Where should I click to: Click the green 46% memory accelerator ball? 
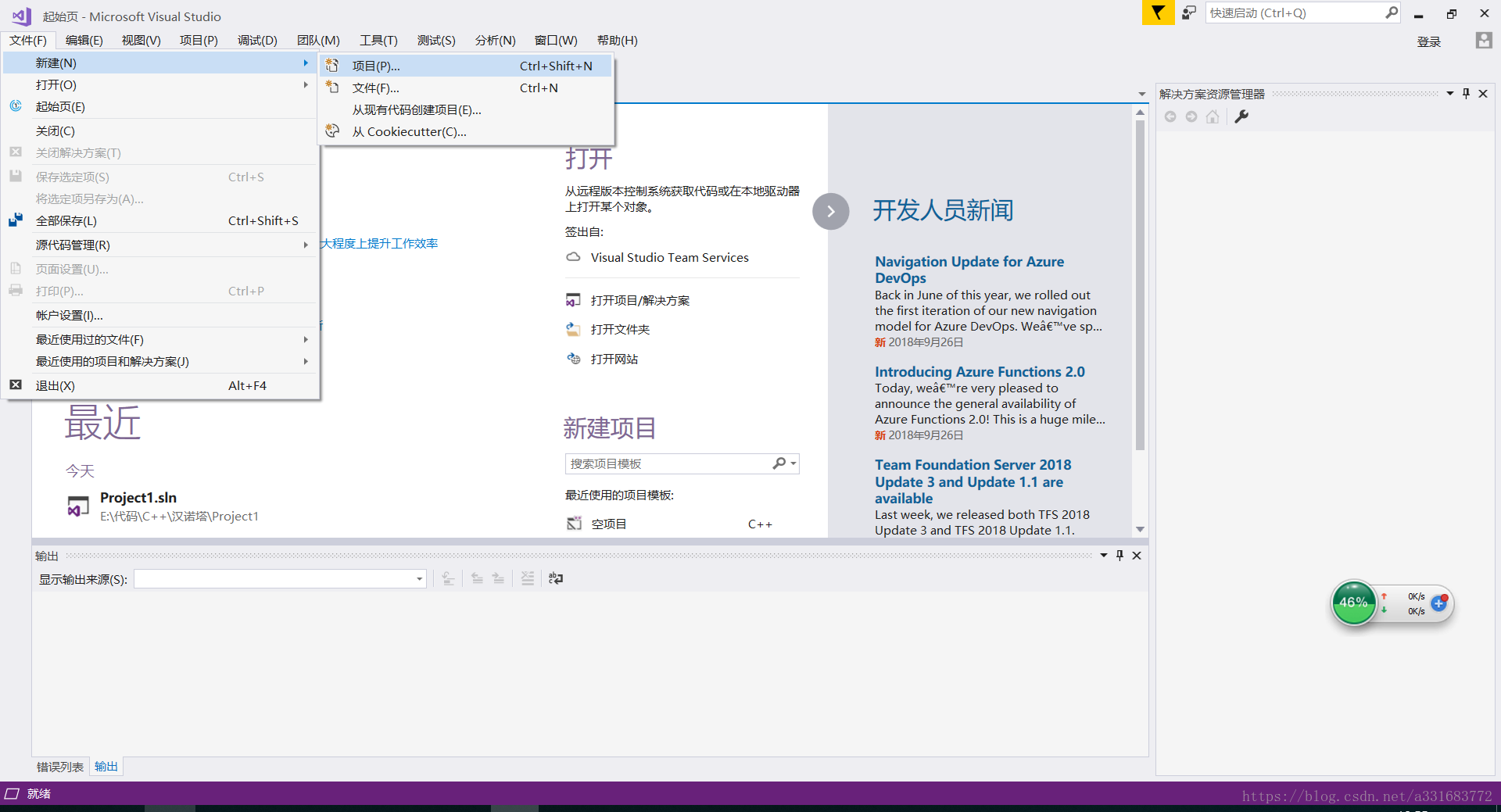[1354, 603]
